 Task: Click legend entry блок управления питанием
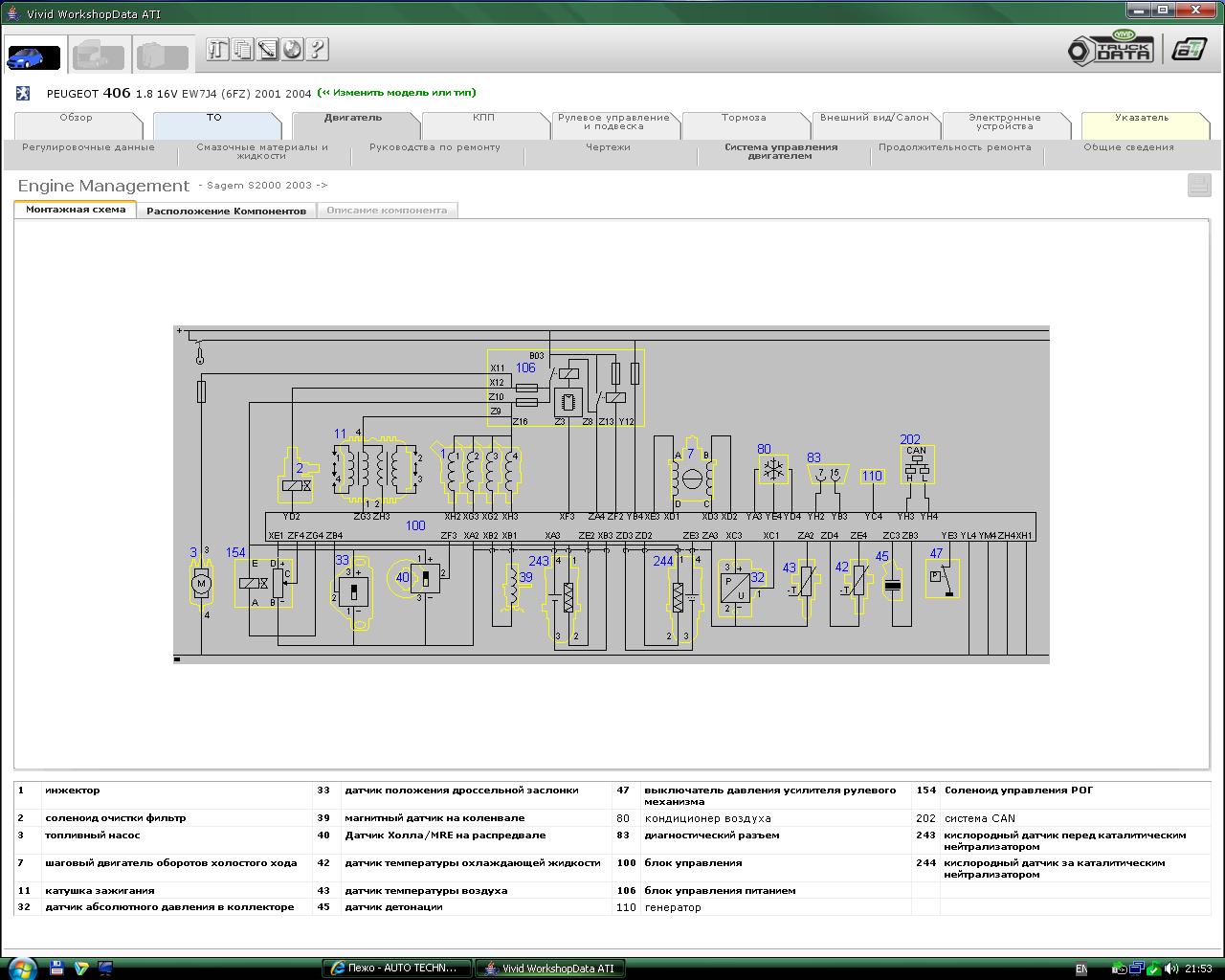click(720, 891)
